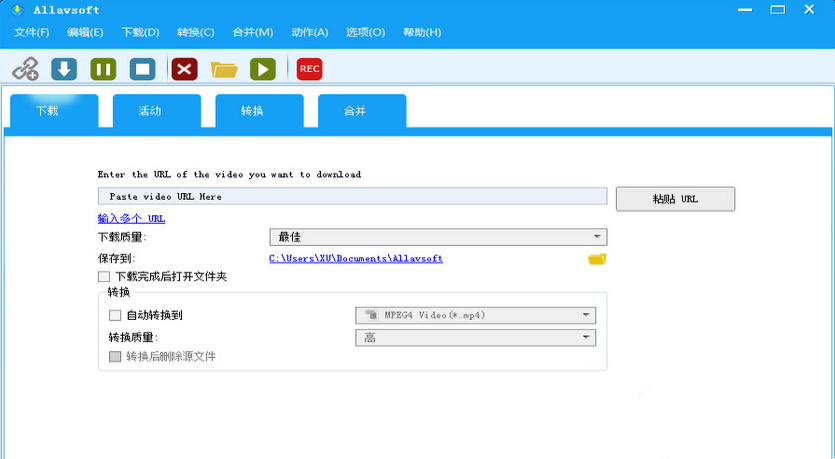
Task: Stop the task with the blue square icon
Action: click(143, 69)
